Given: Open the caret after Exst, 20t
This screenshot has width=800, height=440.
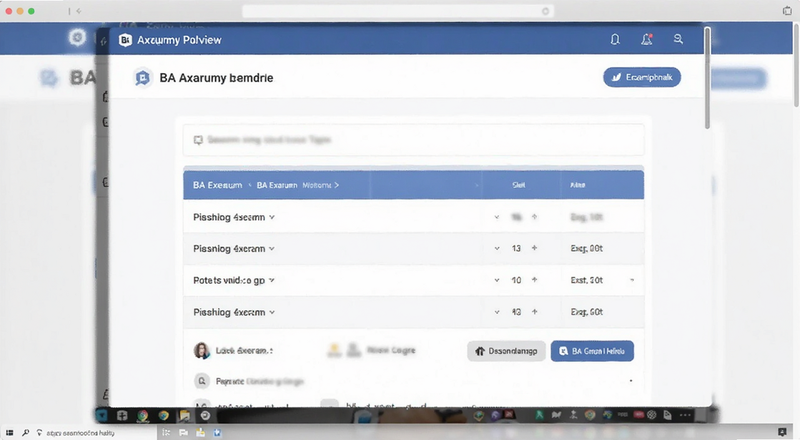Looking at the screenshot, I should pos(632,280).
